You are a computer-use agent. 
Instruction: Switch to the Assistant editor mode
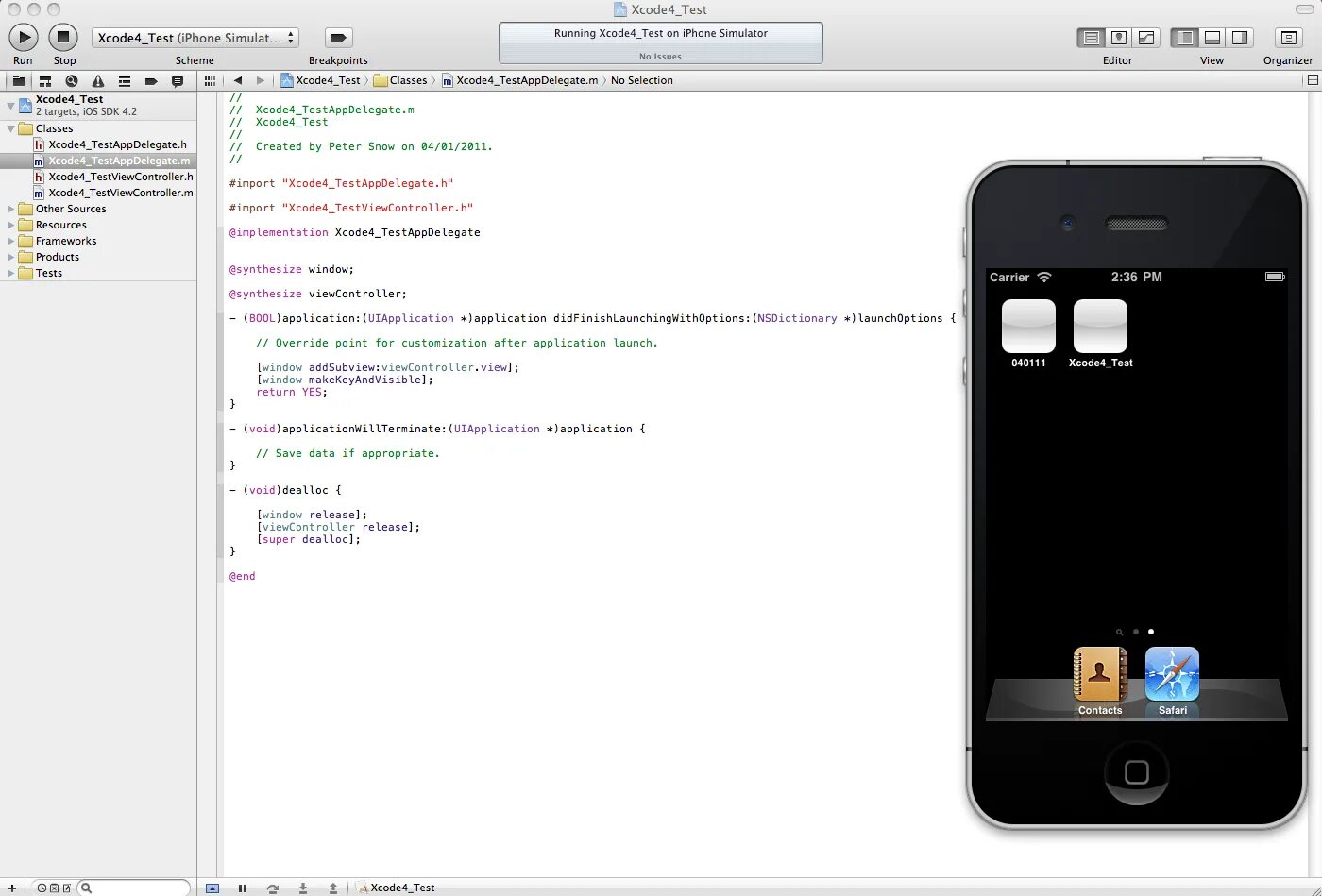(1119, 38)
